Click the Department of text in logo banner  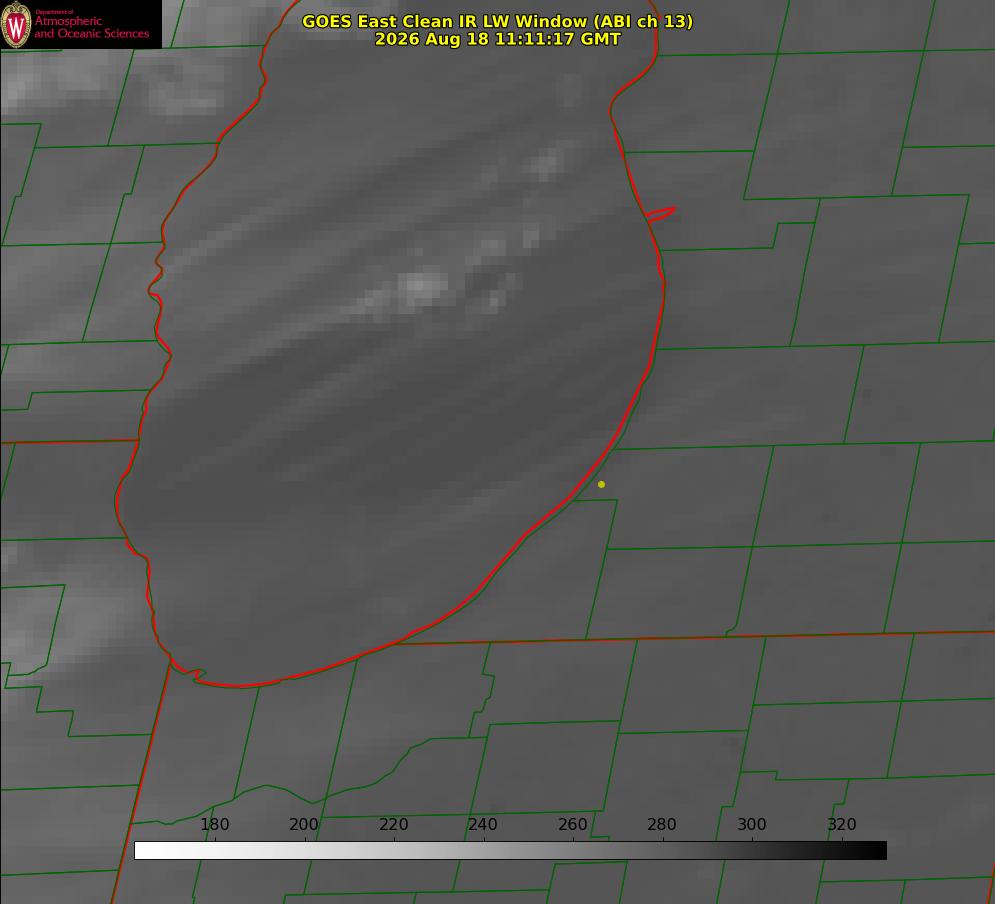(54, 12)
